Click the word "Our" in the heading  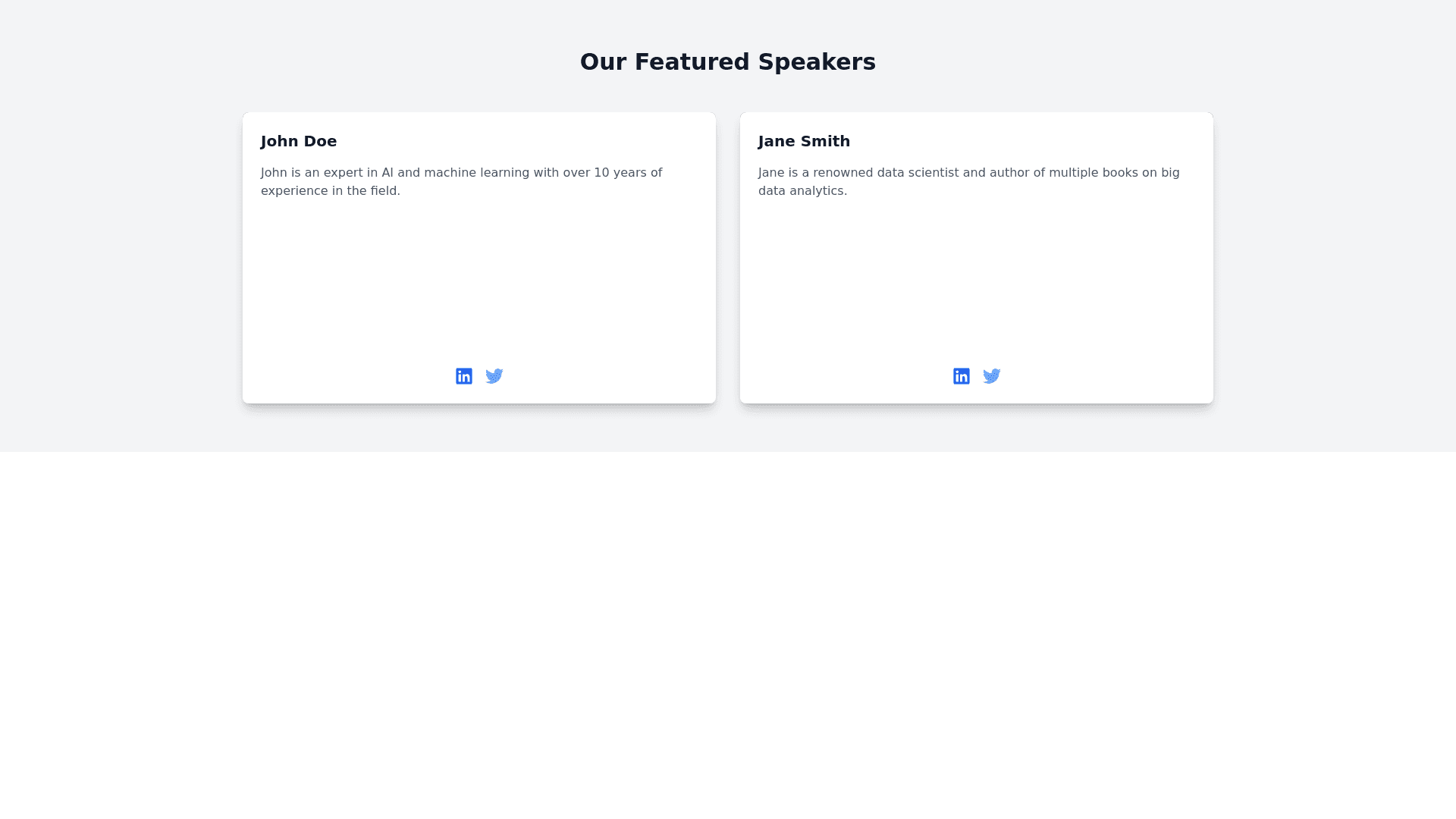603,61
